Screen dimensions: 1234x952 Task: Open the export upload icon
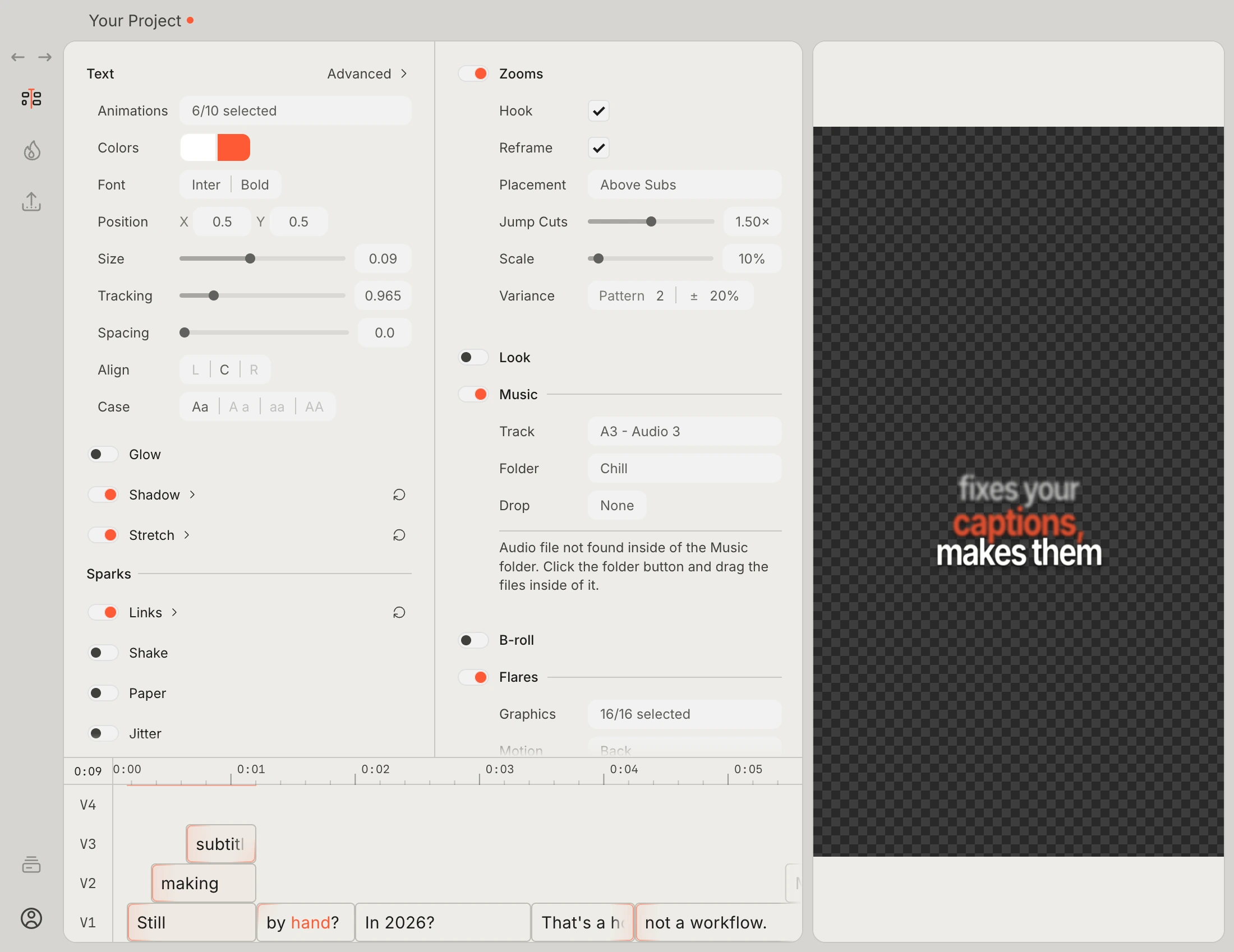[31, 202]
